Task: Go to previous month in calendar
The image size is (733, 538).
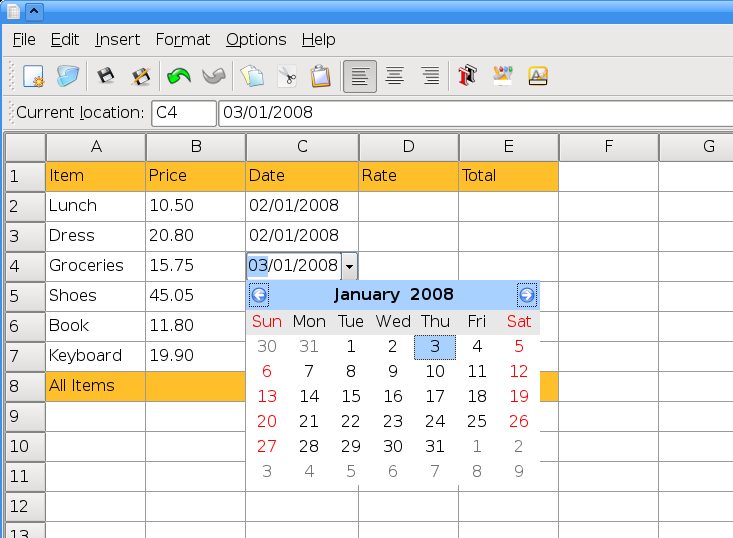Action: pyautogui.click(x=259, y=295)
